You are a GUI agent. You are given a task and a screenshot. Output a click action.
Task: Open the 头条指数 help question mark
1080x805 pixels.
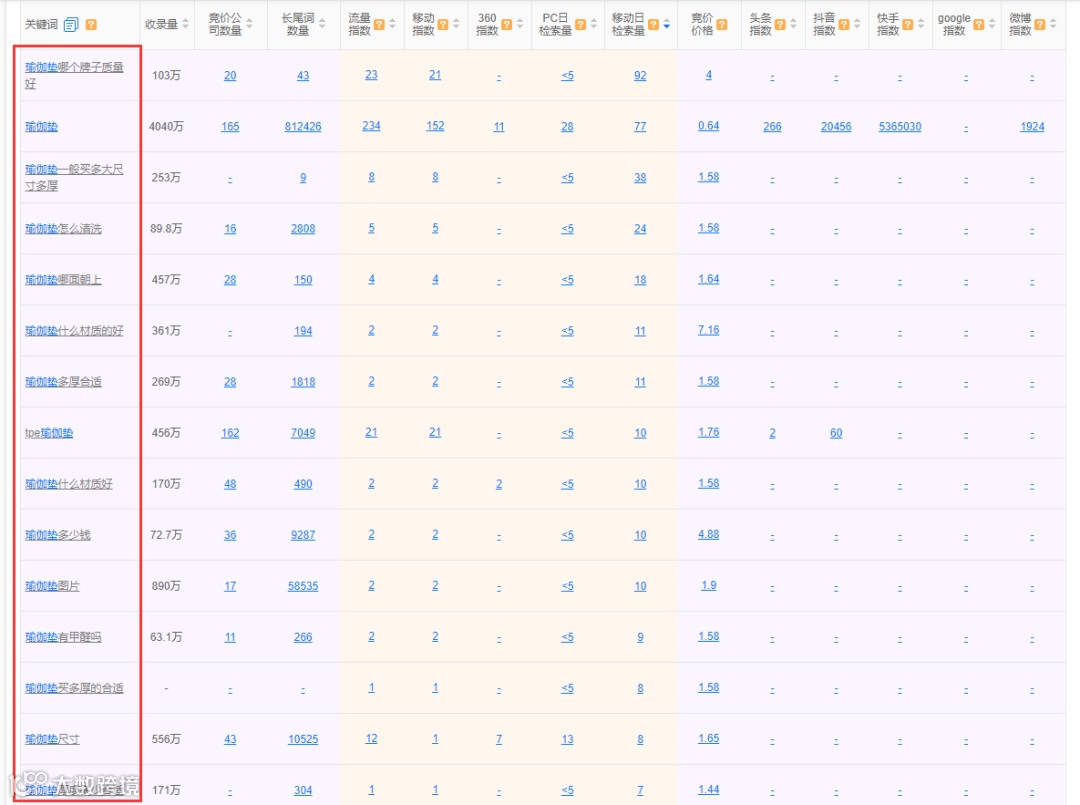click(x=780, y=25)
